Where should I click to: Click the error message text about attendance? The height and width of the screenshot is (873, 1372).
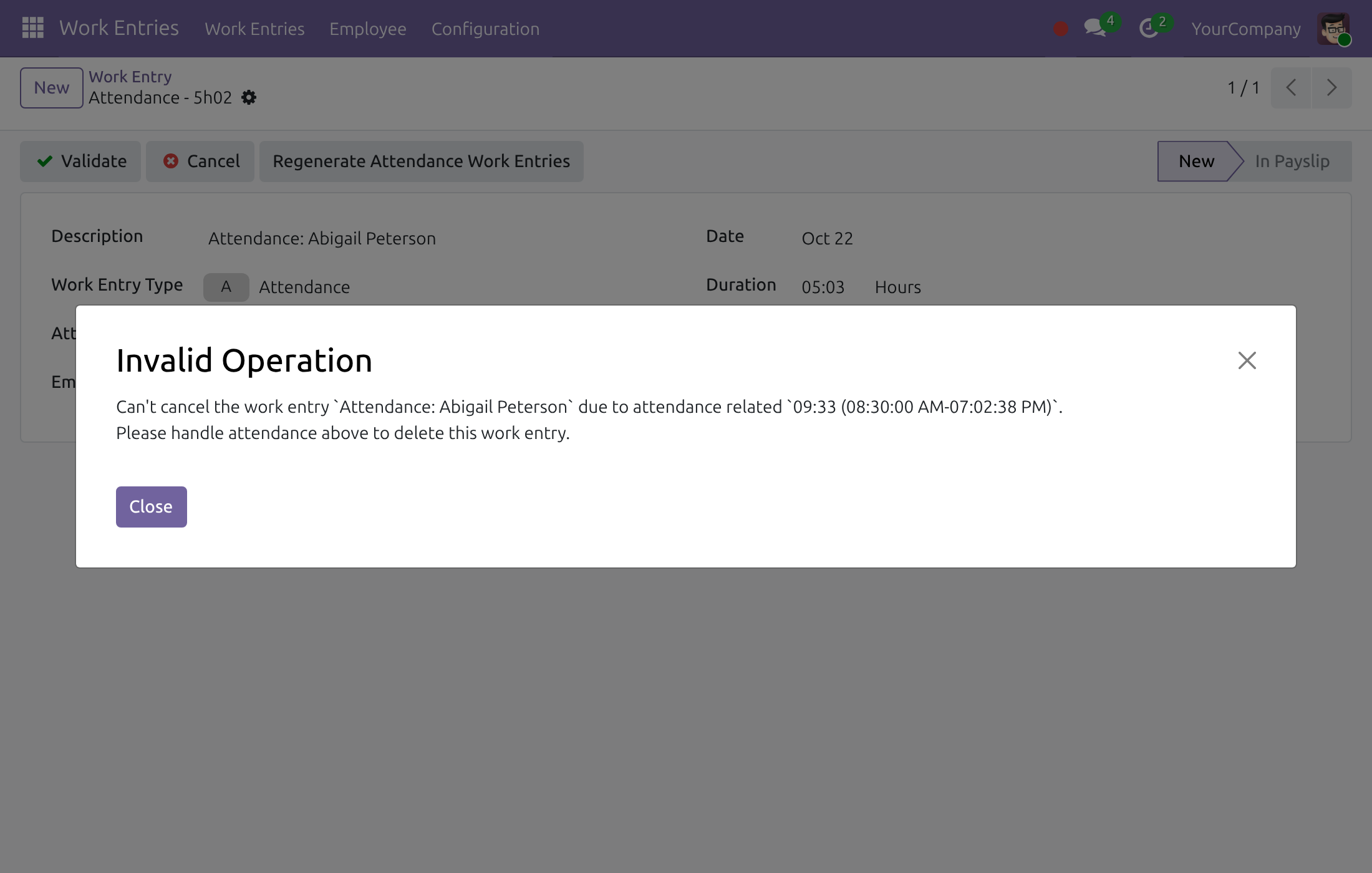(x=589, y=420)
